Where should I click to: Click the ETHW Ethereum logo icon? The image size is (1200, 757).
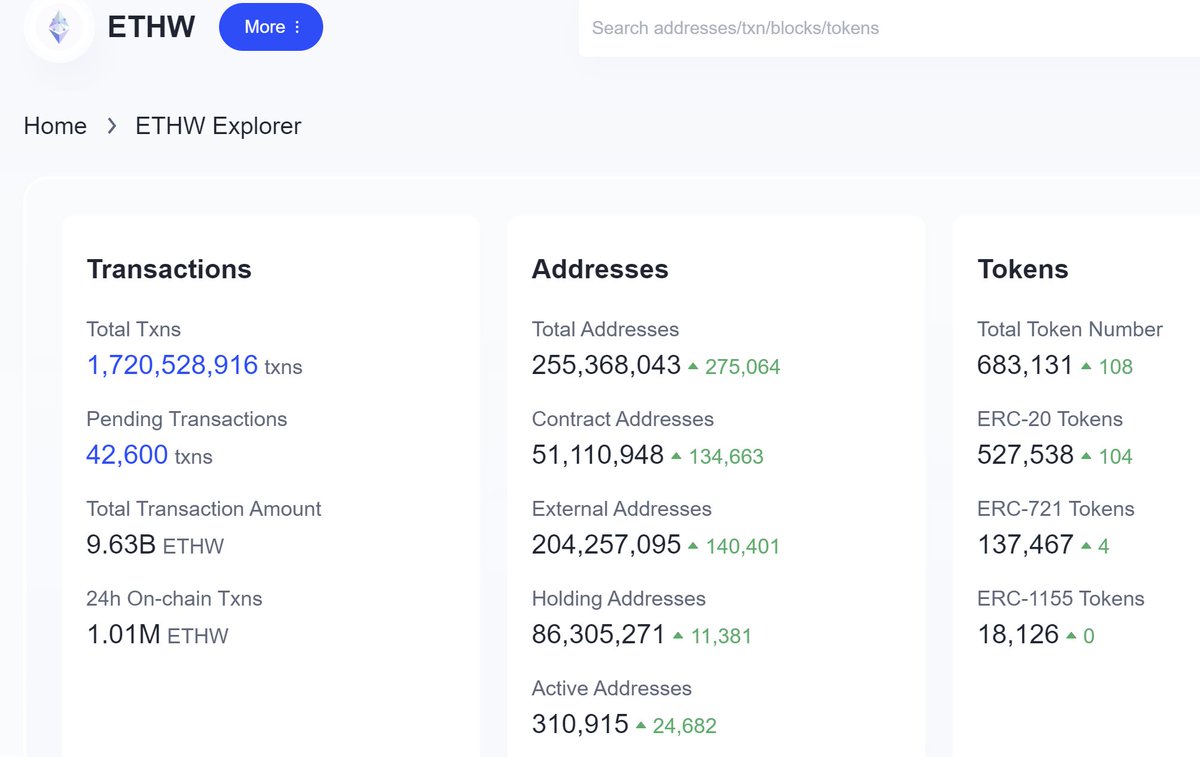click(59, 27)
